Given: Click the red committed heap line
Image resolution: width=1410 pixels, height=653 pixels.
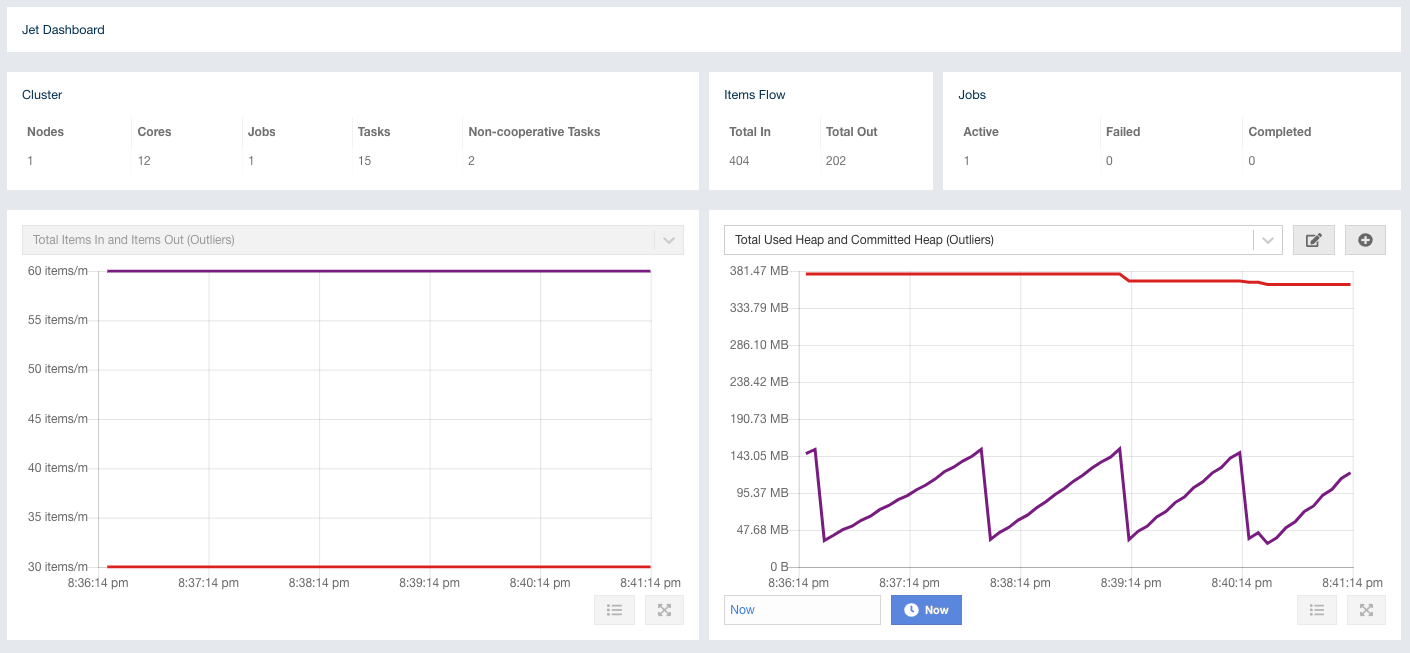Looking at the screenshot, I should click(x=960, y=274).
